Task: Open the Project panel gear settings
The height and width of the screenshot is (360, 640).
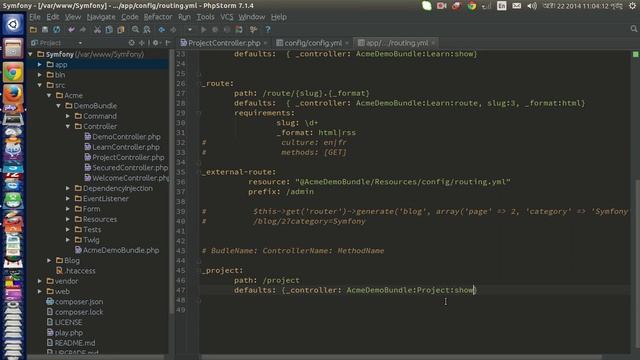Action: (157, 42)
